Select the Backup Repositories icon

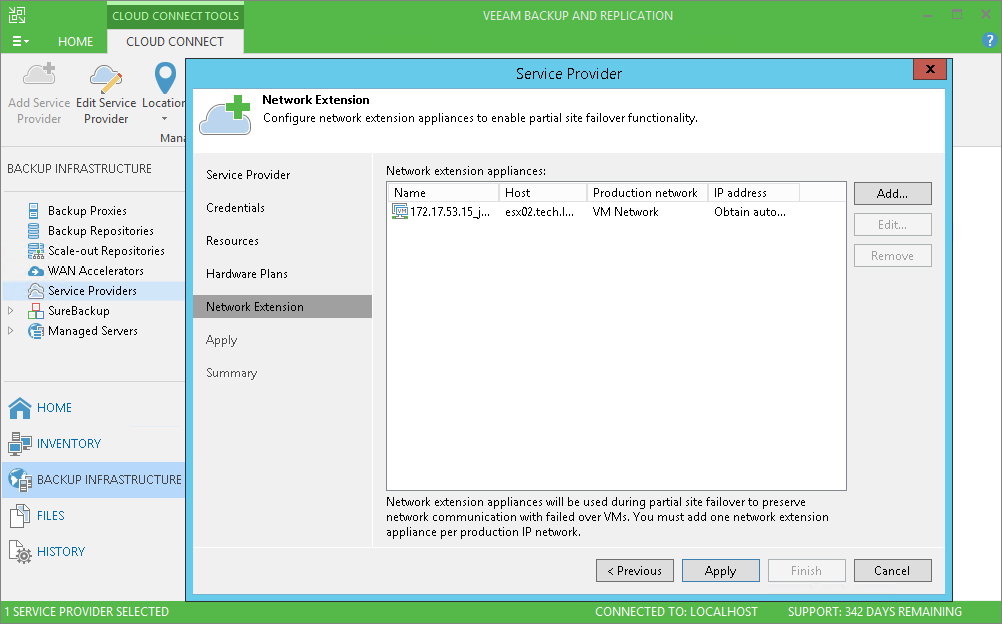coord(34,230)
